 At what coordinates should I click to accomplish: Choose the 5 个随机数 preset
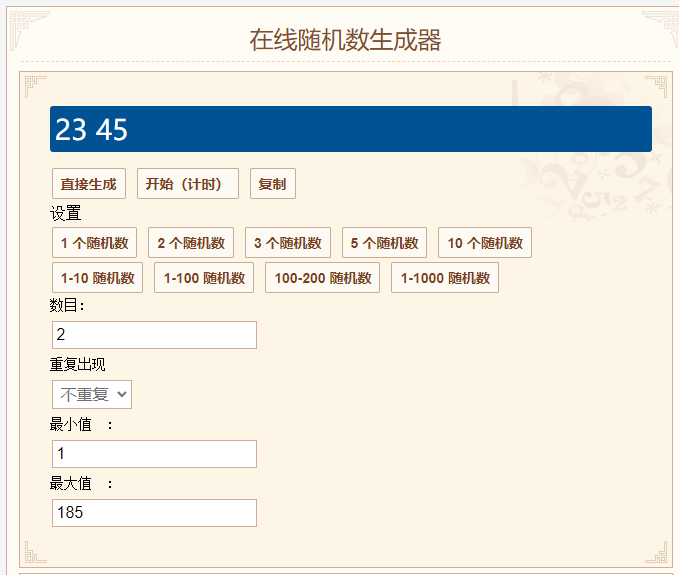(385, 242)
